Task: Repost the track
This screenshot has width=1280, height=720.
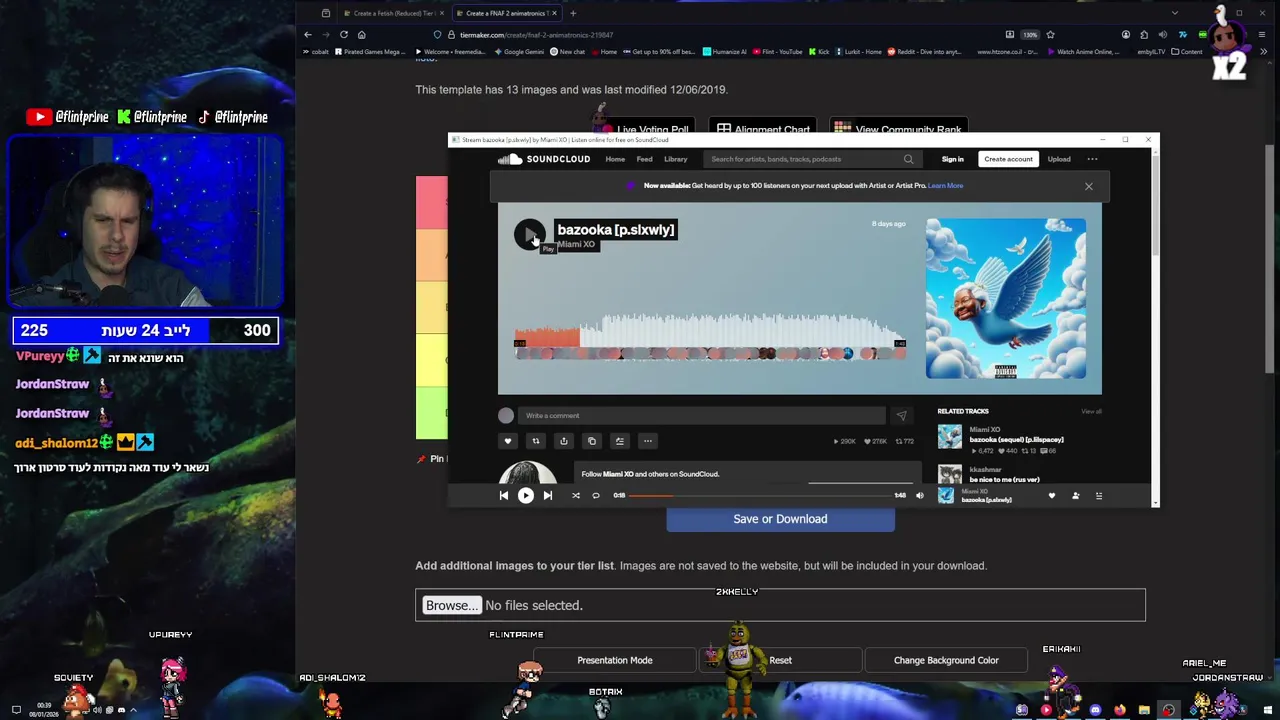Action: [x=536, y=441]
